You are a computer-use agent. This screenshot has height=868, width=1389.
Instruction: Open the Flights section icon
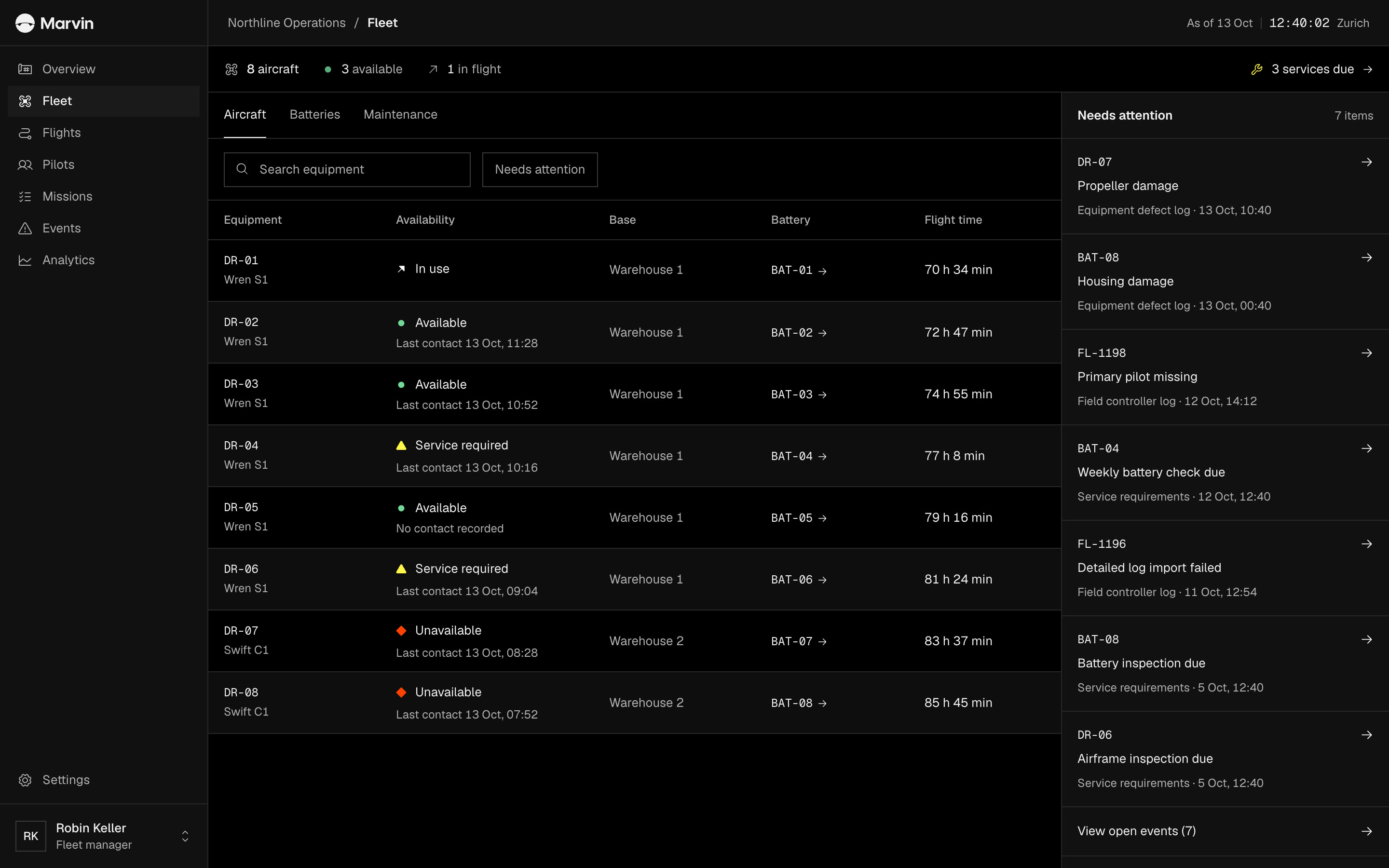[x=25, y=133]
